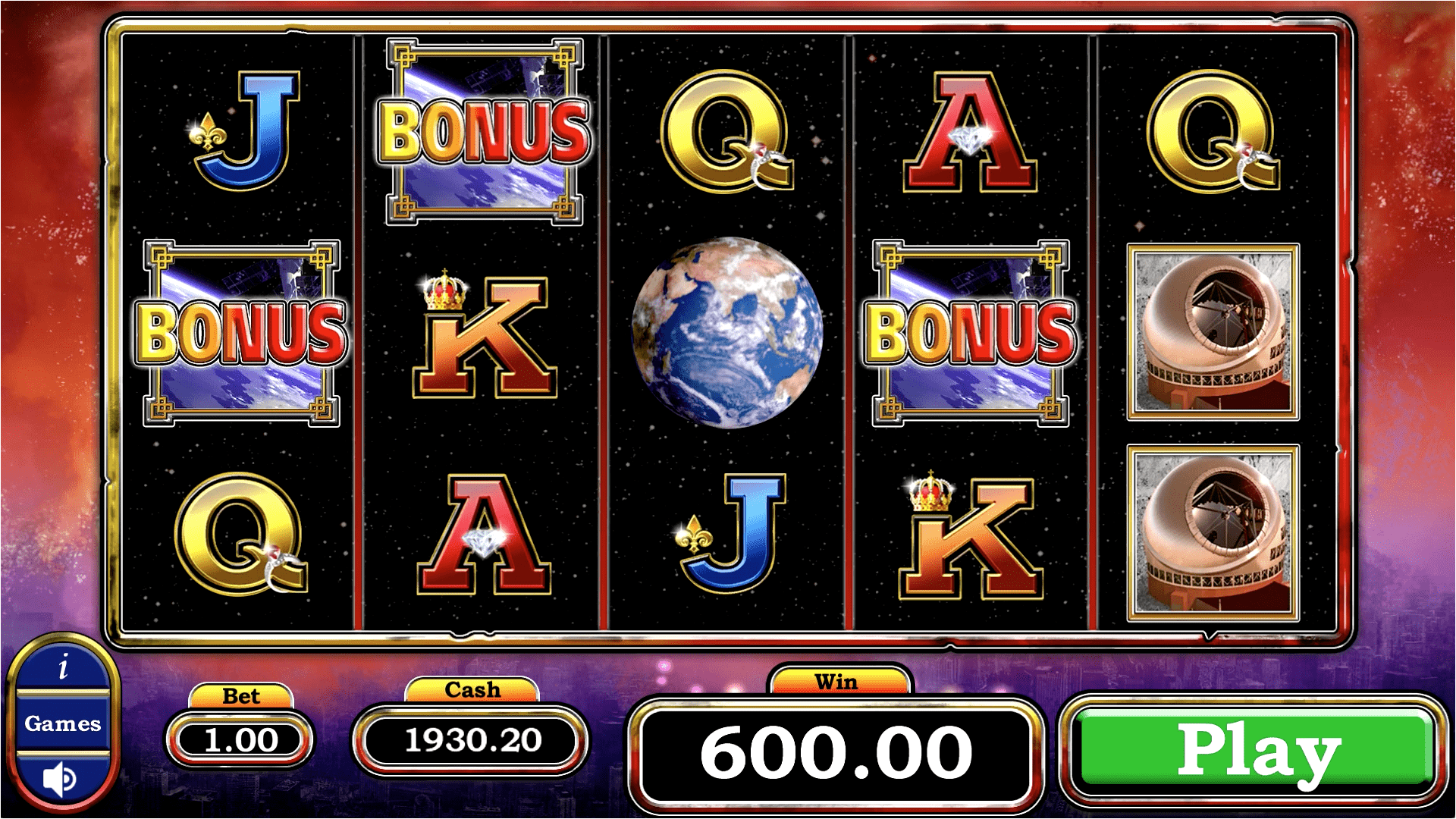Viewport: 1456px width, 819px height.
Task: Click the Cash label tab
Action: [472, 689]
